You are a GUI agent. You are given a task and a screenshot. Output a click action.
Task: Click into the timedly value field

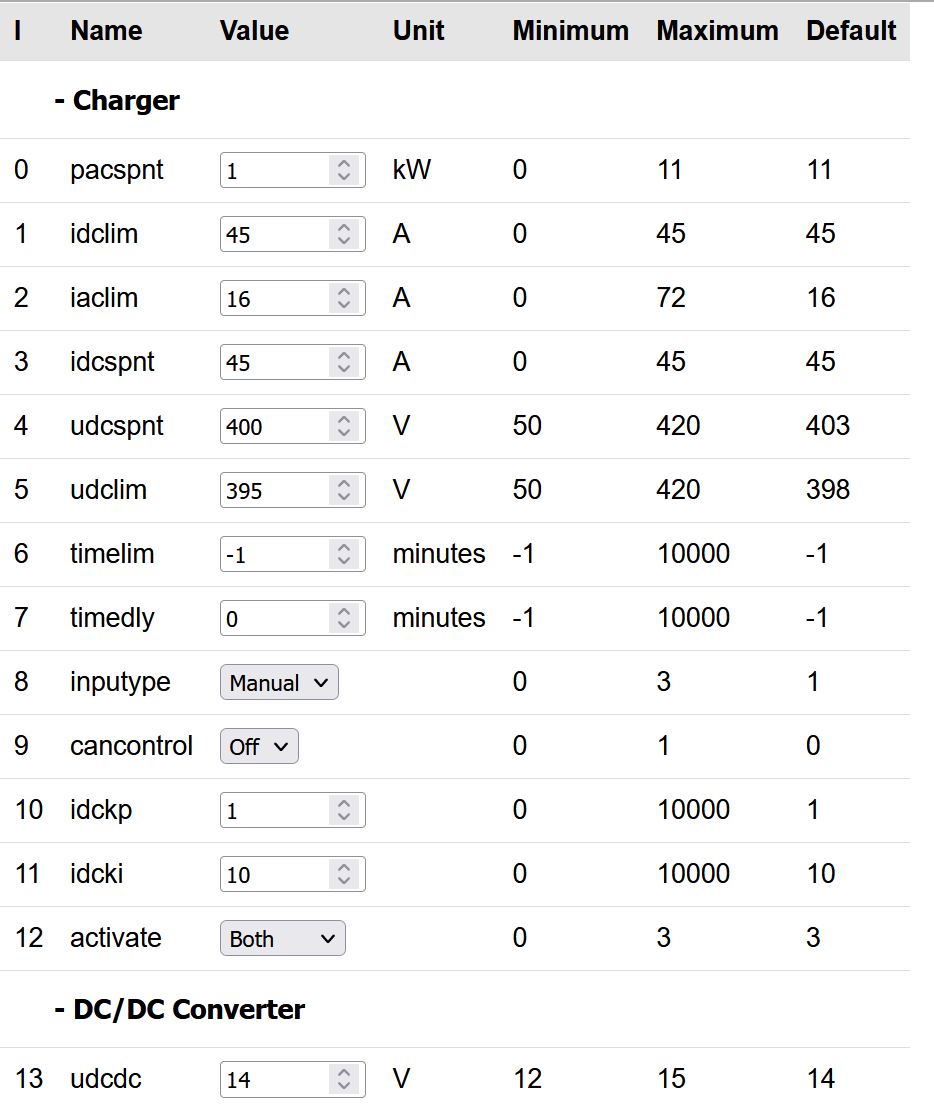[x=274, y=618]
